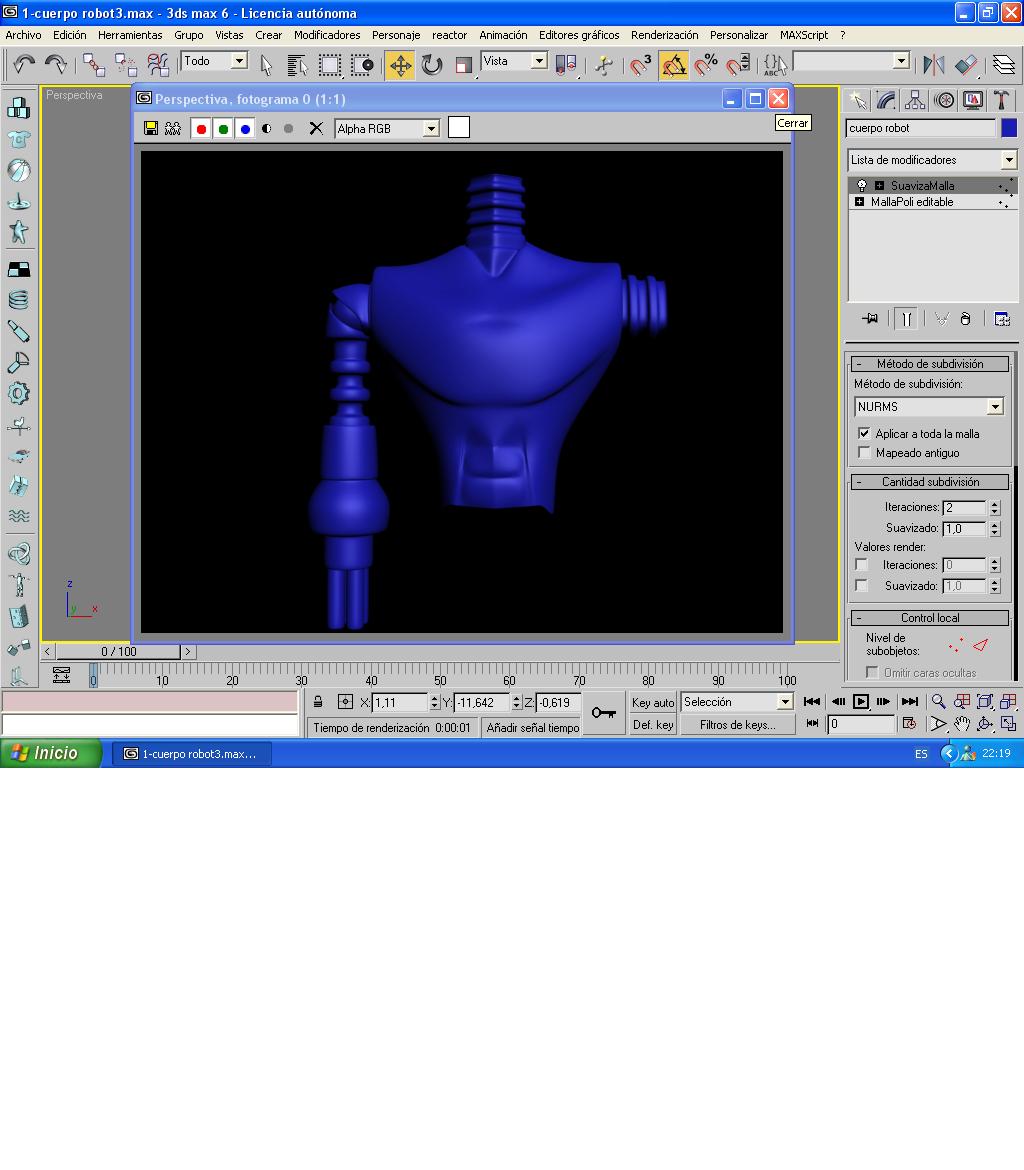Toggle the green channel in render window
Image resolution: width=1024 pixels, height=1170 pixels.
[222, 128]
